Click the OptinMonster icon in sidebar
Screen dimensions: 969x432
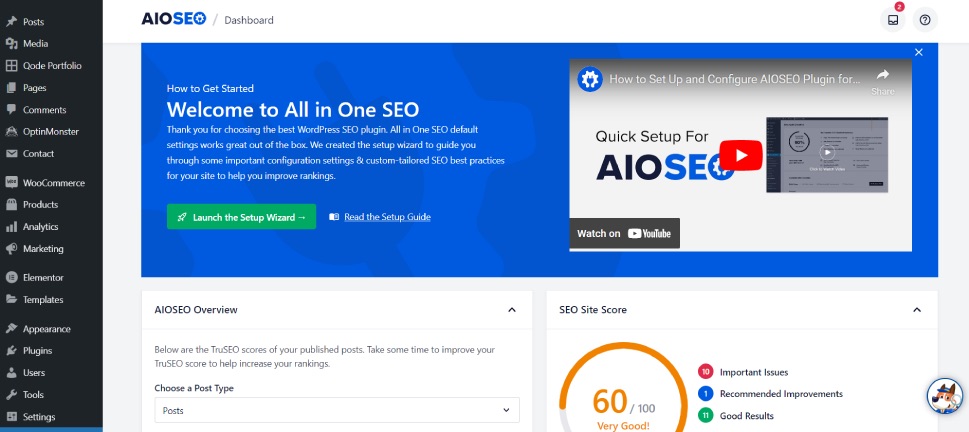(11, 132)
